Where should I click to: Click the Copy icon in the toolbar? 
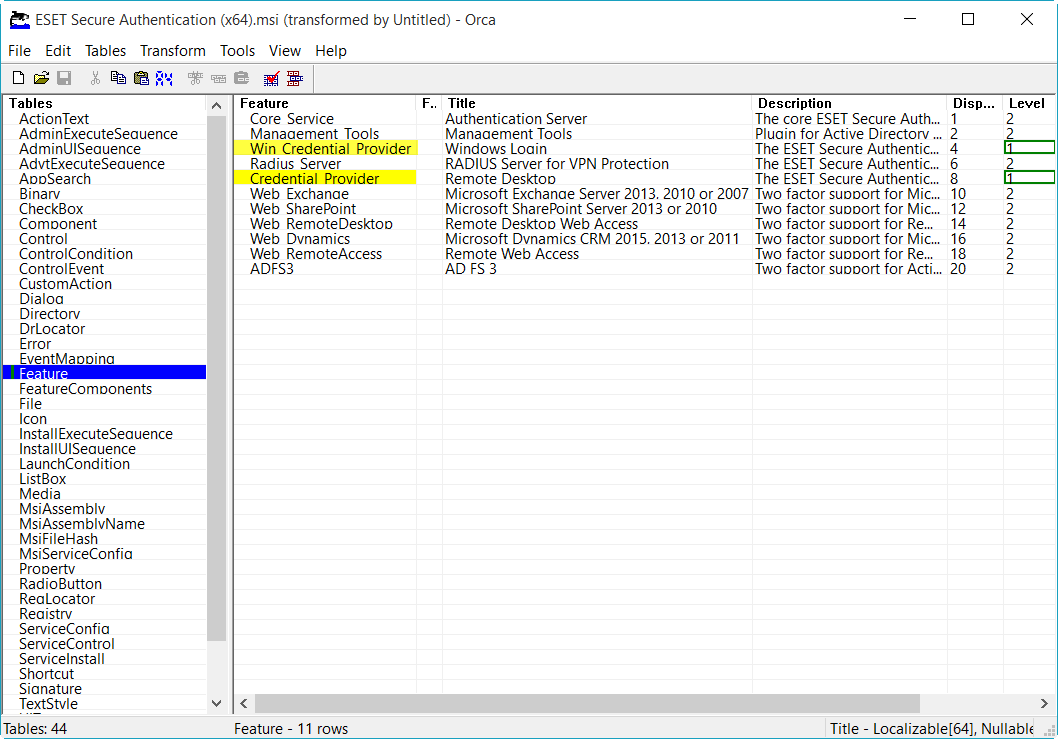118,78
